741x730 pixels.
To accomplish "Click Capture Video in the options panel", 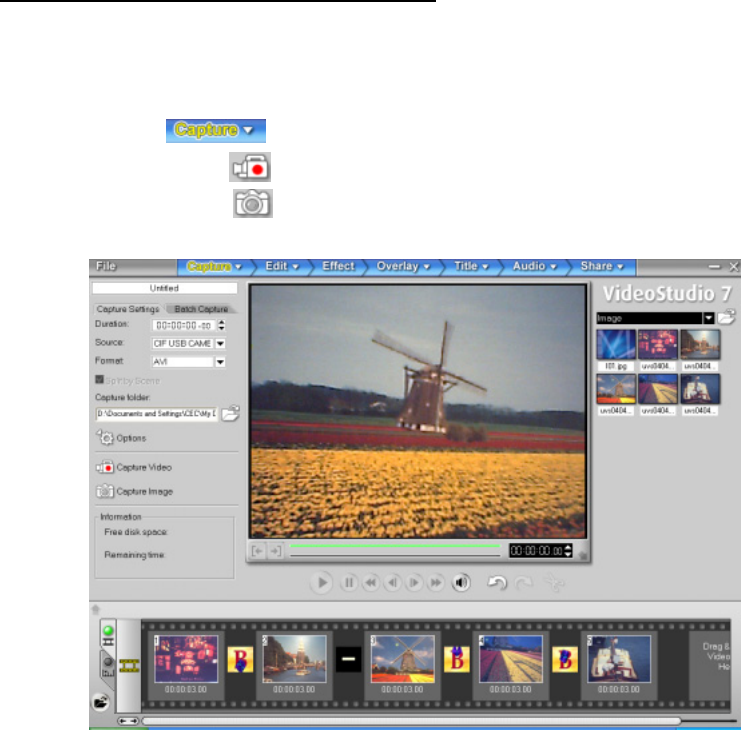I will pos(134,467).
